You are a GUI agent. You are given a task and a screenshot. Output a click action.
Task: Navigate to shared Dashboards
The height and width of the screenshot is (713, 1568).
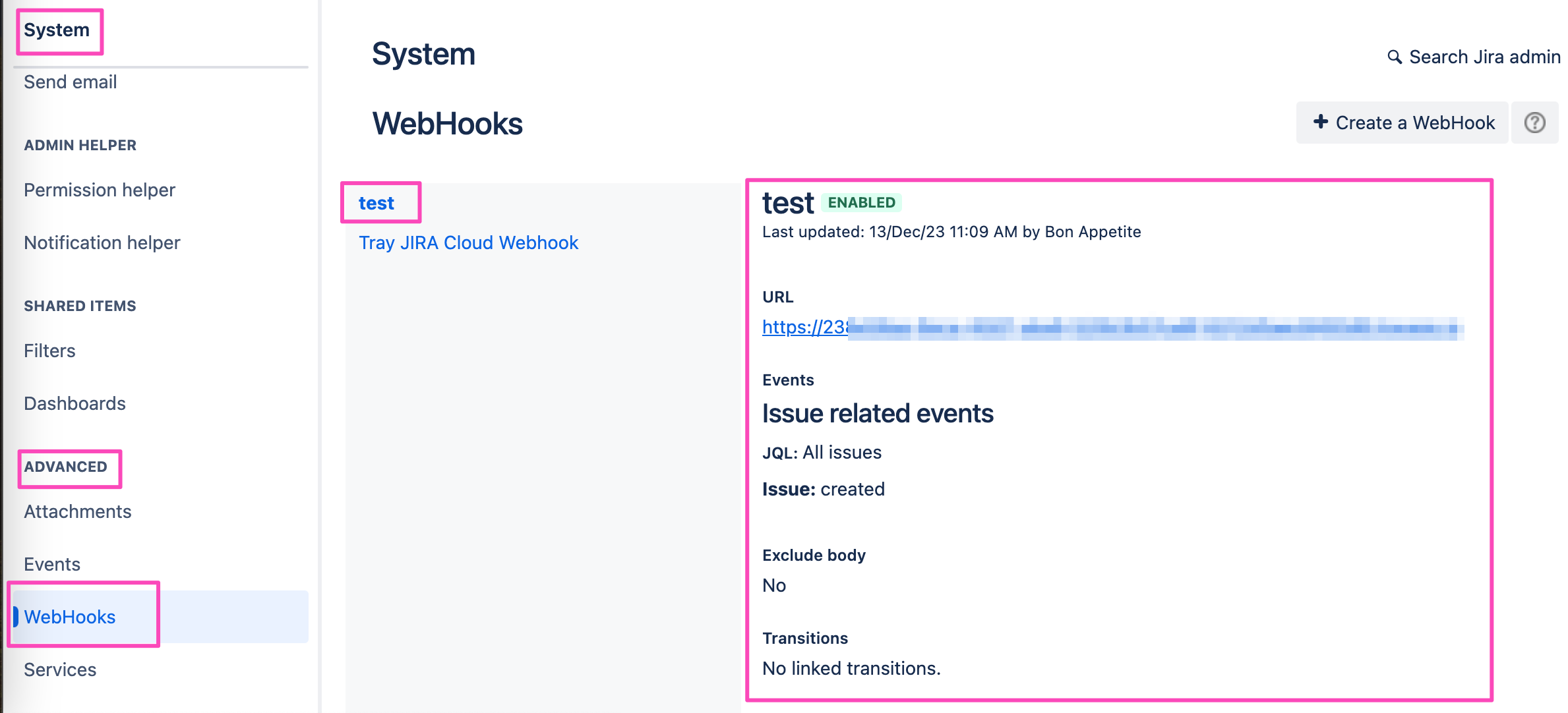point(75,403)
